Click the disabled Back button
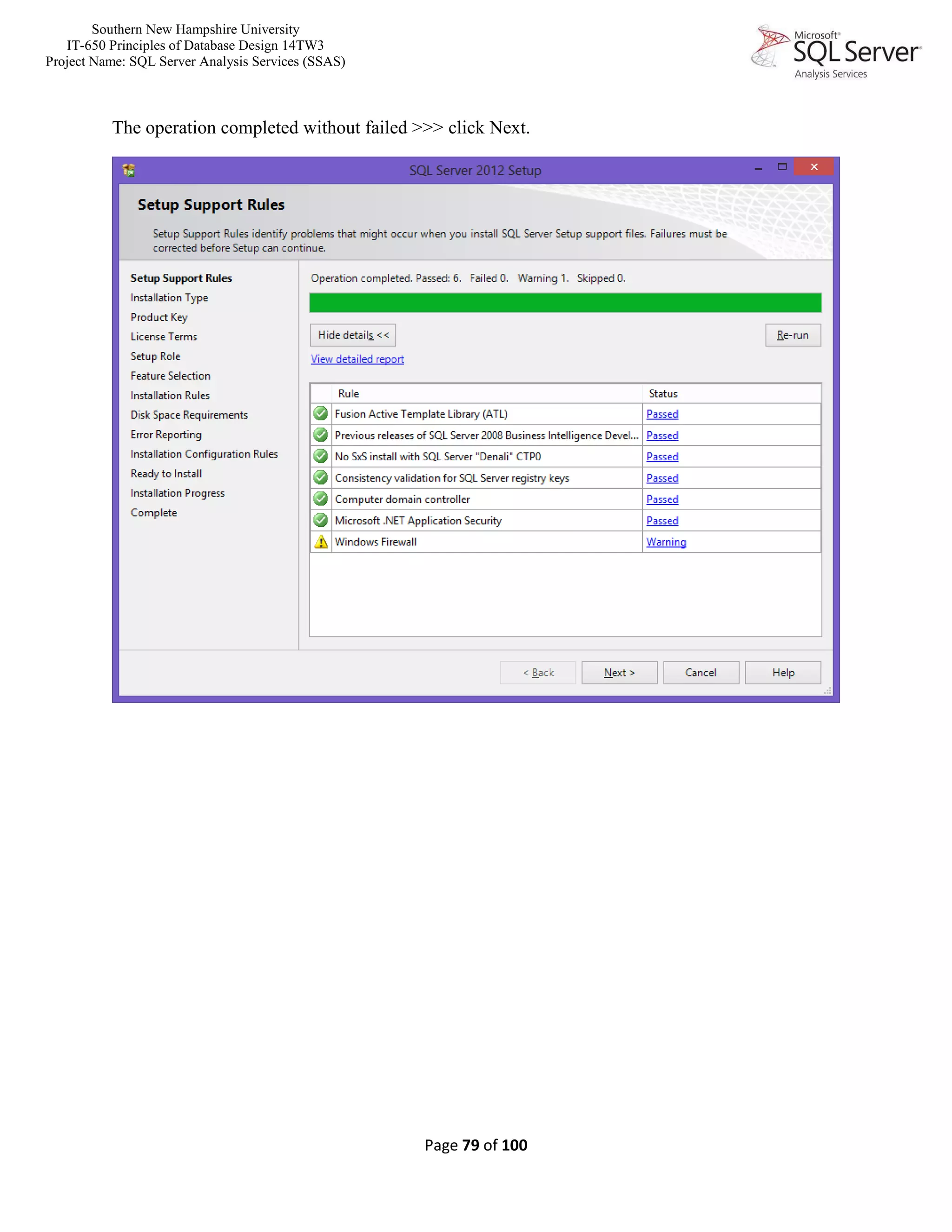This screenshot has width=952, height=1232. click(538, 672)
